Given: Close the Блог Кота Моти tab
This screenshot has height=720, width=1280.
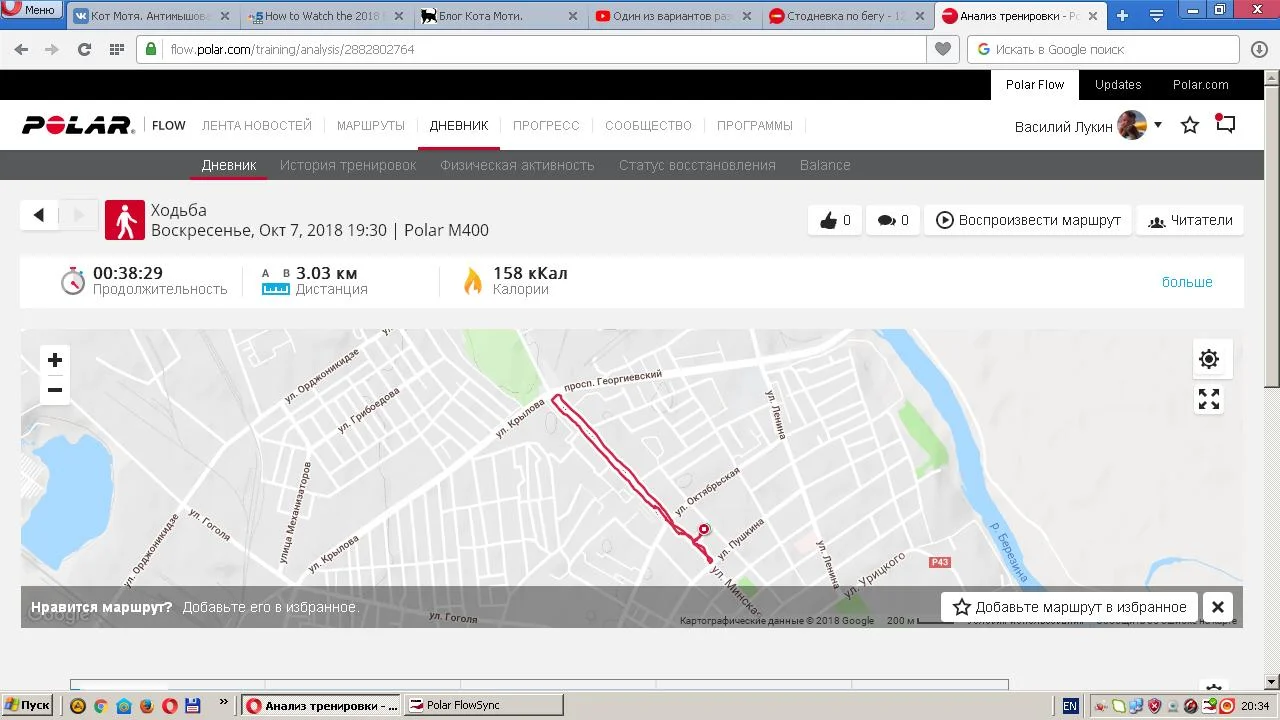Looking at the screenshot, I should [x=573, y=17].
